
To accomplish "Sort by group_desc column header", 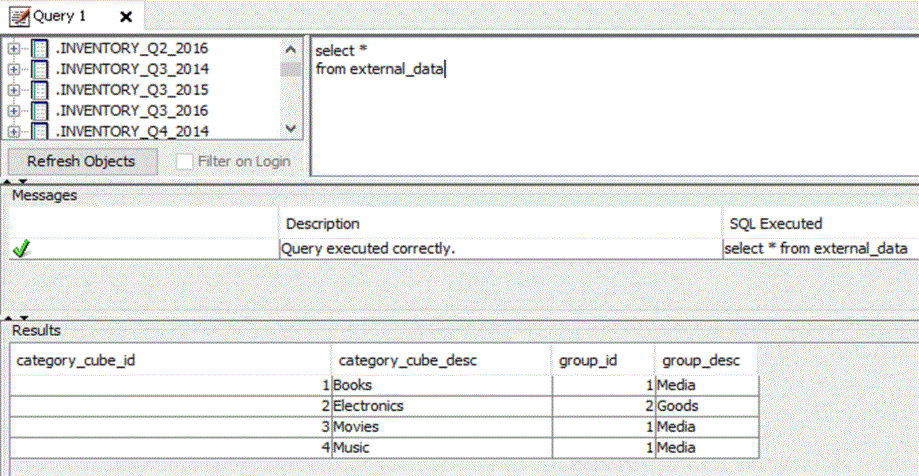I will 706,361.
